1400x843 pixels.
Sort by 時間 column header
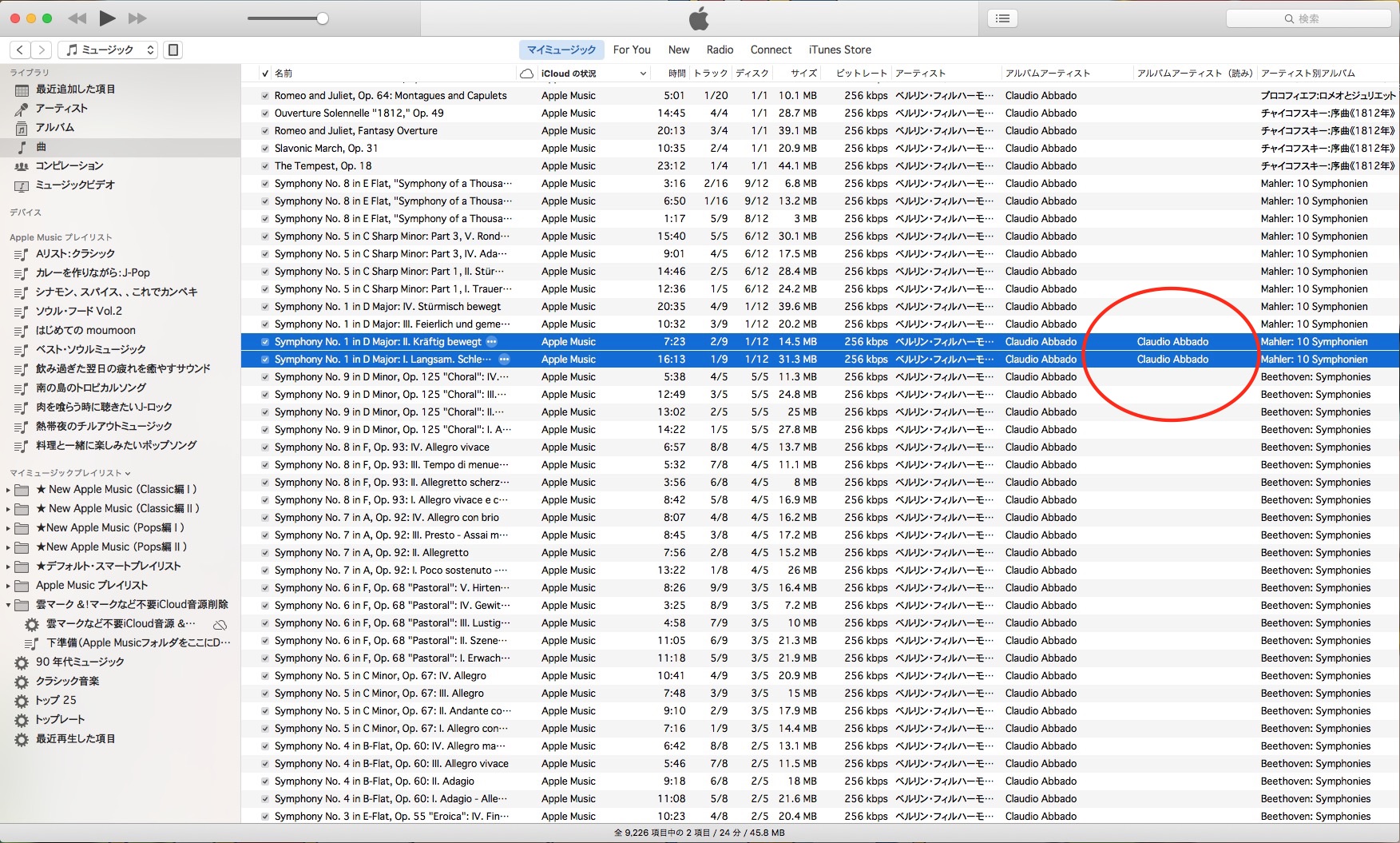677,74
